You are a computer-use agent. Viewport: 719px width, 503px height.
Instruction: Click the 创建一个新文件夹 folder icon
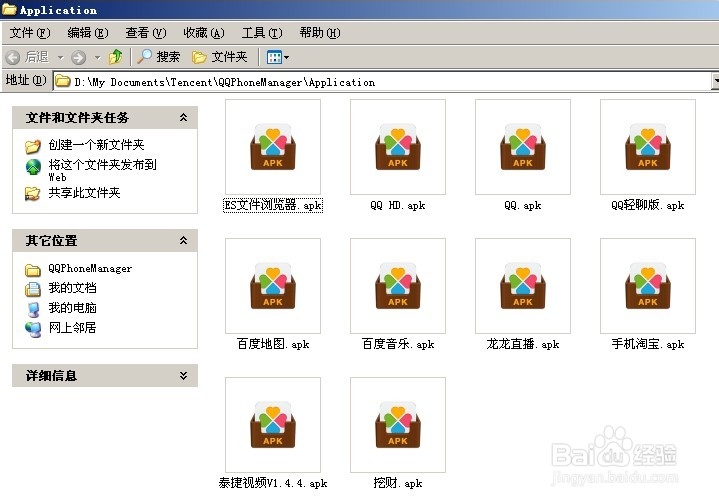(x=33, y=146)
